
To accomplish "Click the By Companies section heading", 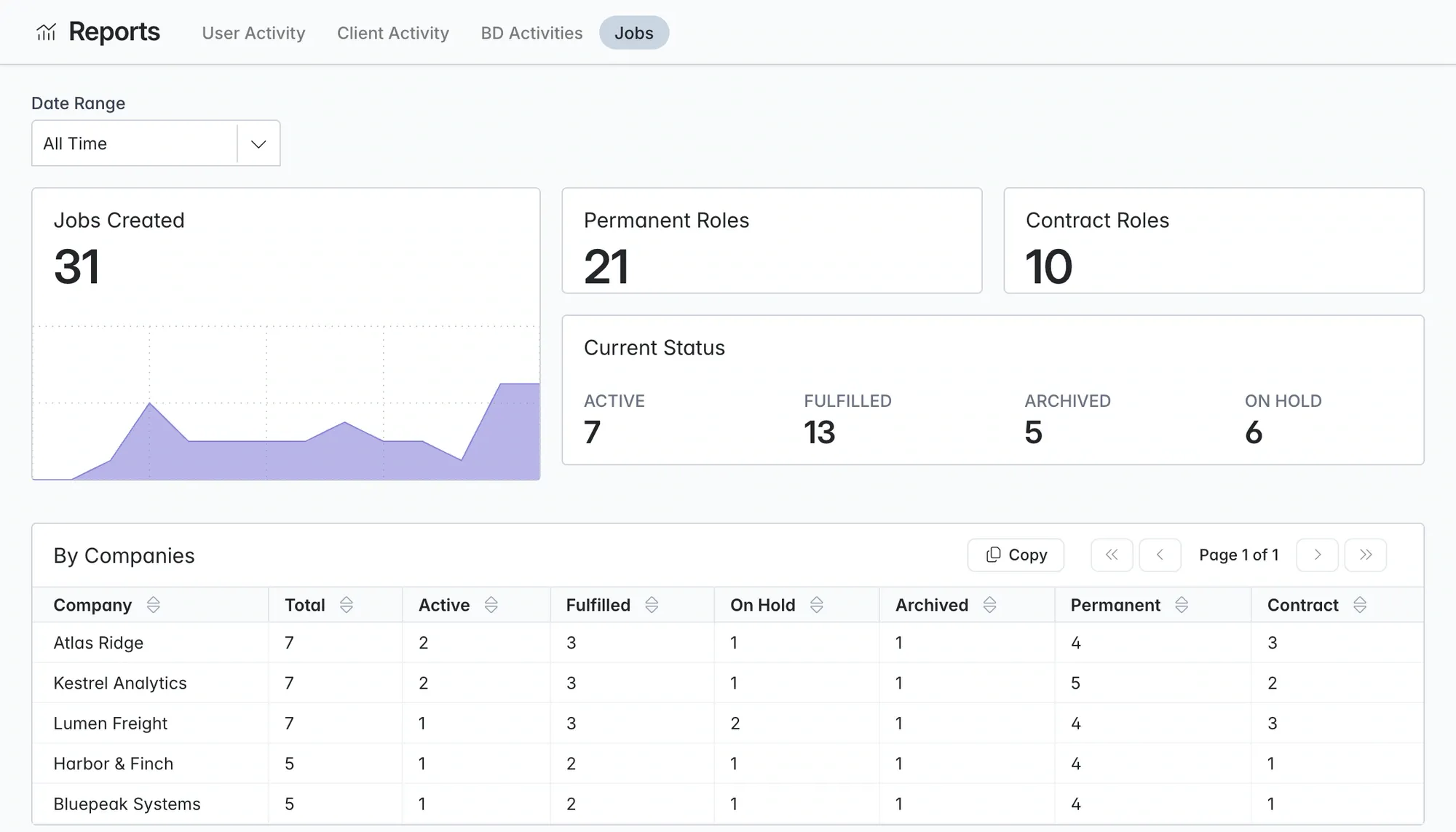I will (x=124, y=555).
